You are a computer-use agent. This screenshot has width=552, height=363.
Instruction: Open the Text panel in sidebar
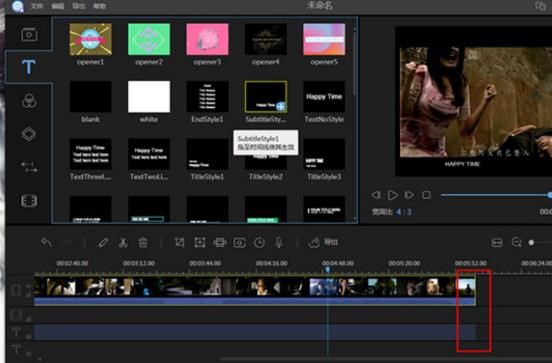pyautogui.click(x=29, y=67)
